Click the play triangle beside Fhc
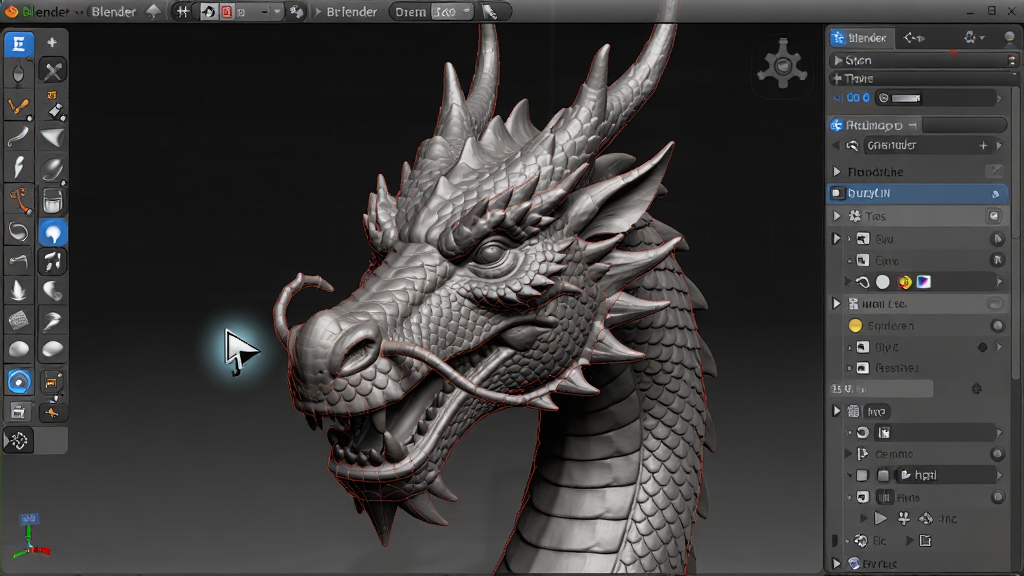 880,519
